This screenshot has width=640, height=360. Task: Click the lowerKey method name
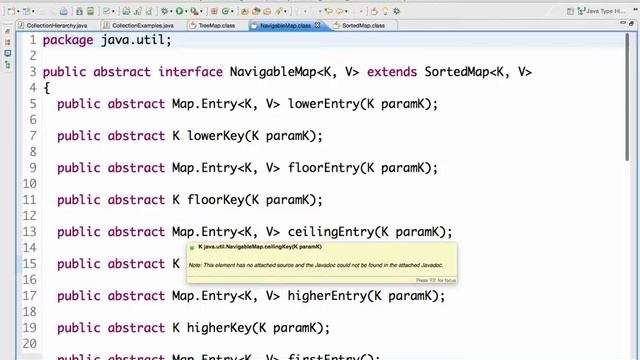[x=216, y=136]
